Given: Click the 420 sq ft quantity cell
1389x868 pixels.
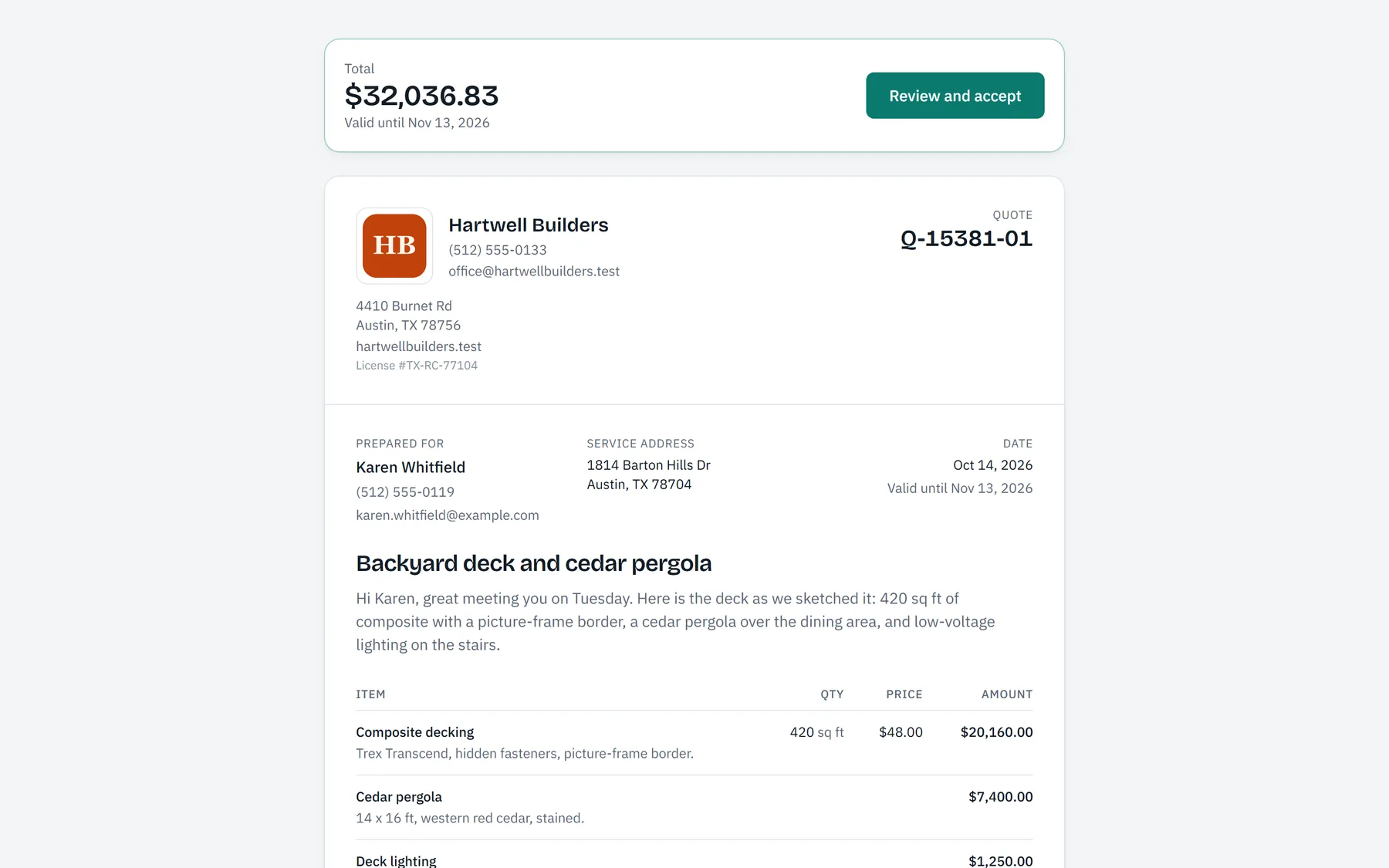Looking at the screenshot, I should (816, 732).
